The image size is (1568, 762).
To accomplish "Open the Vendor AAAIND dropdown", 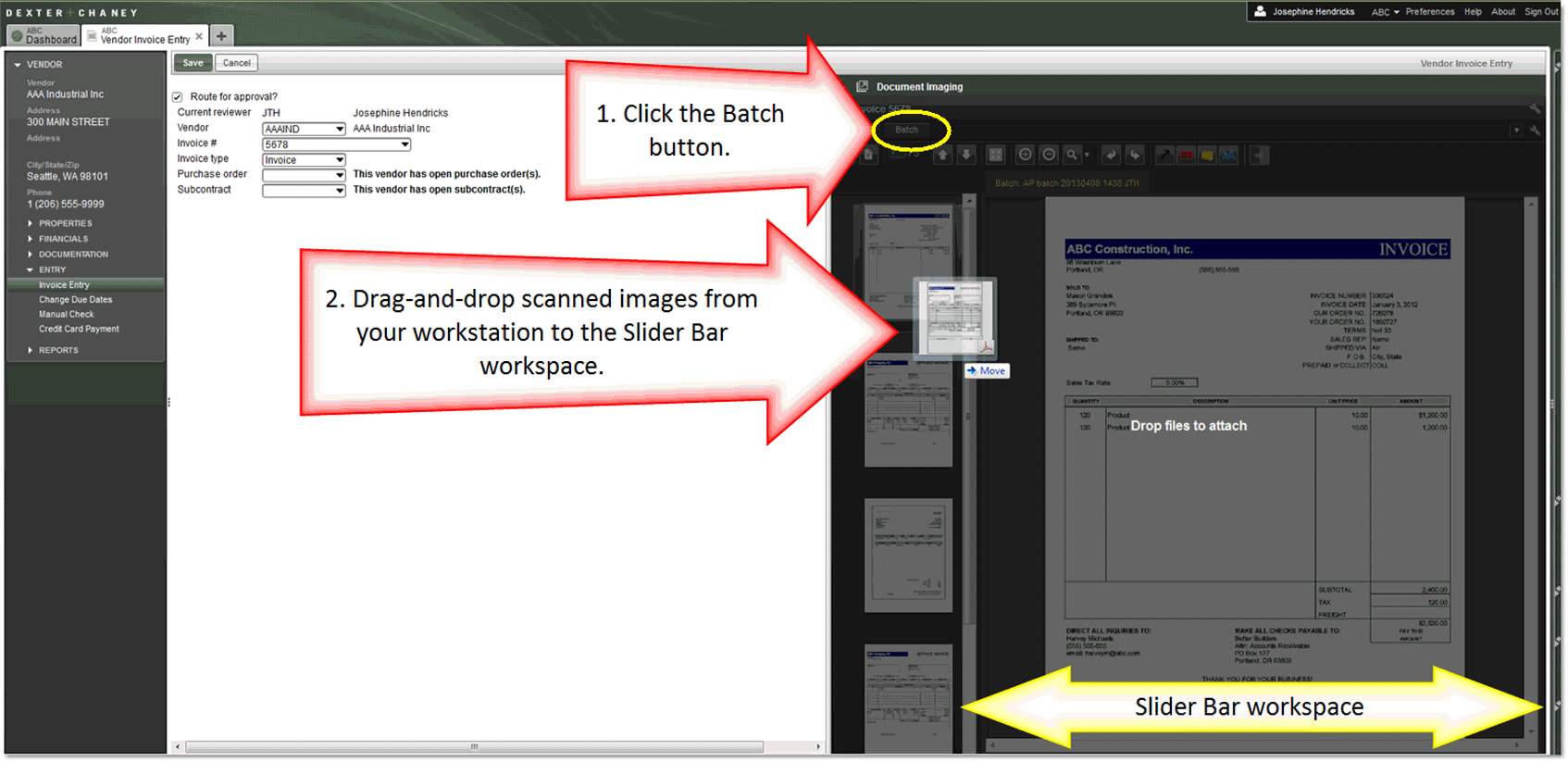I will click(304, 129).
